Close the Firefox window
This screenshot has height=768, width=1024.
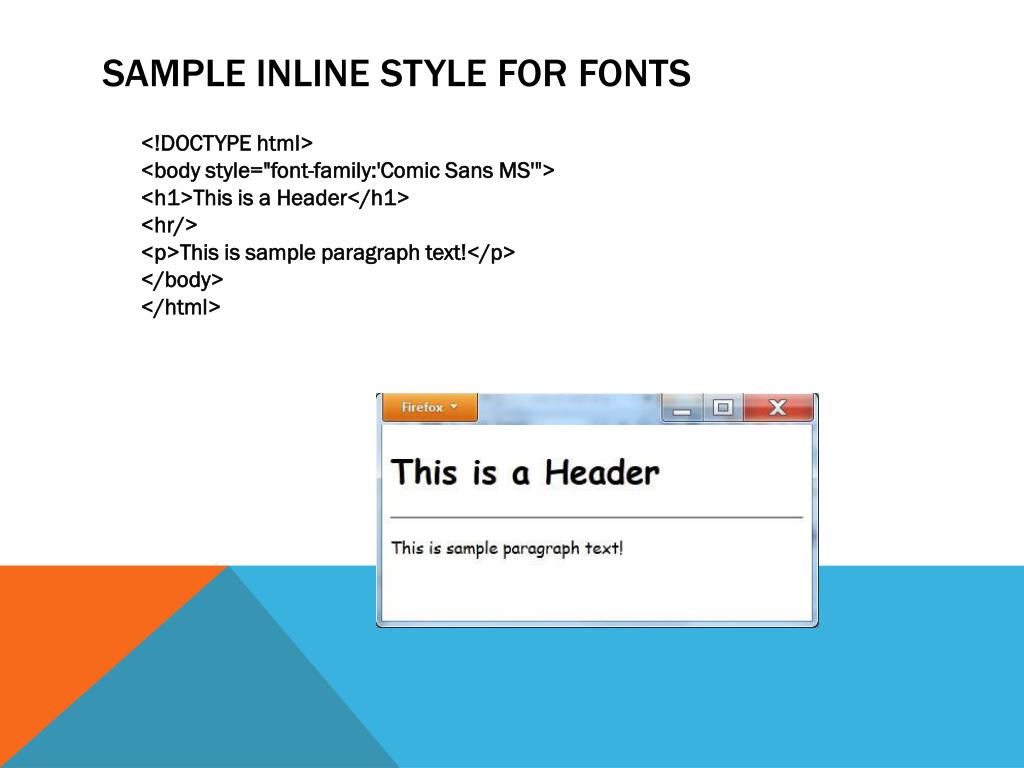(x=778, y=408)
